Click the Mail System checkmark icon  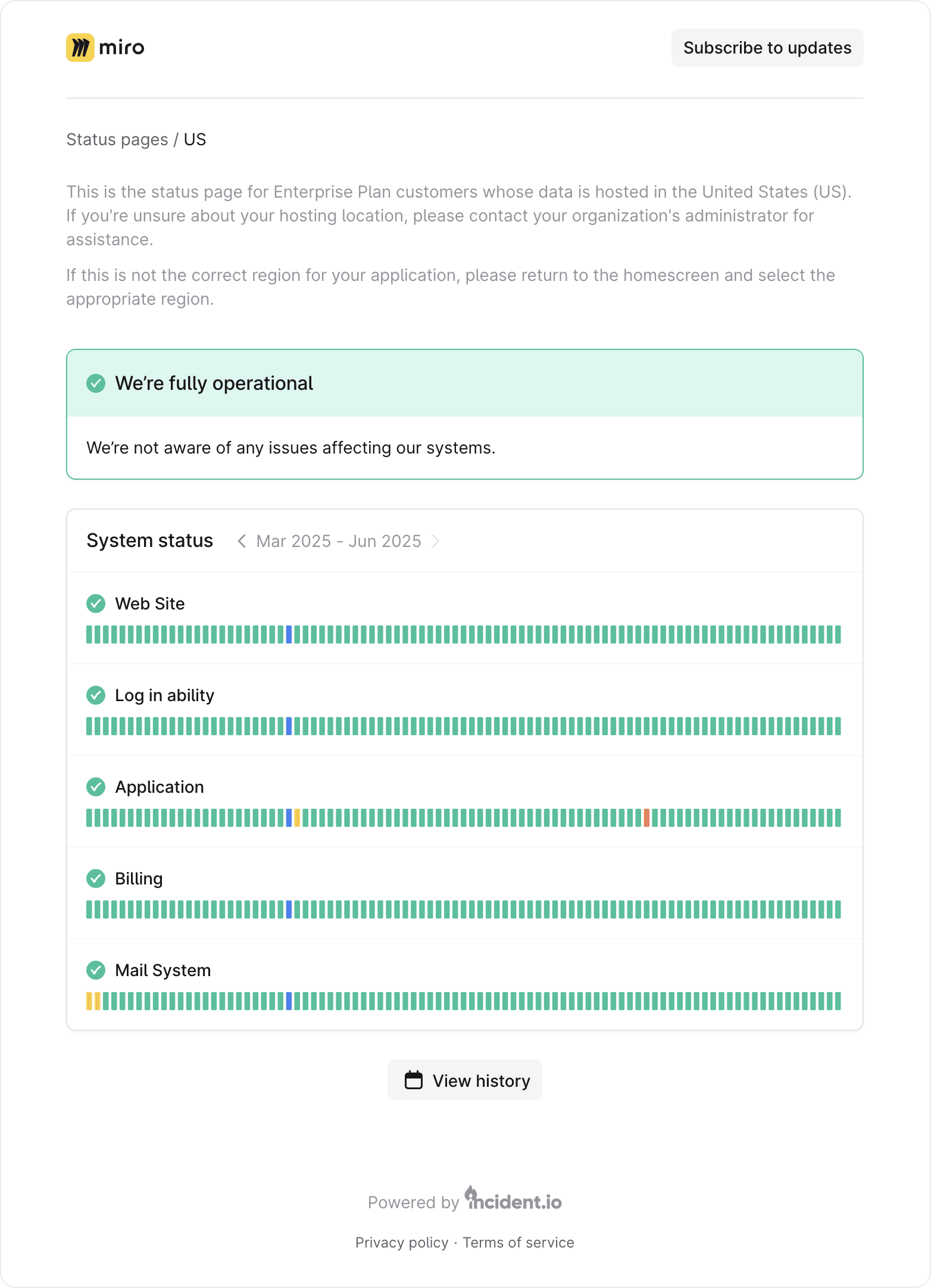click(96, 970)
